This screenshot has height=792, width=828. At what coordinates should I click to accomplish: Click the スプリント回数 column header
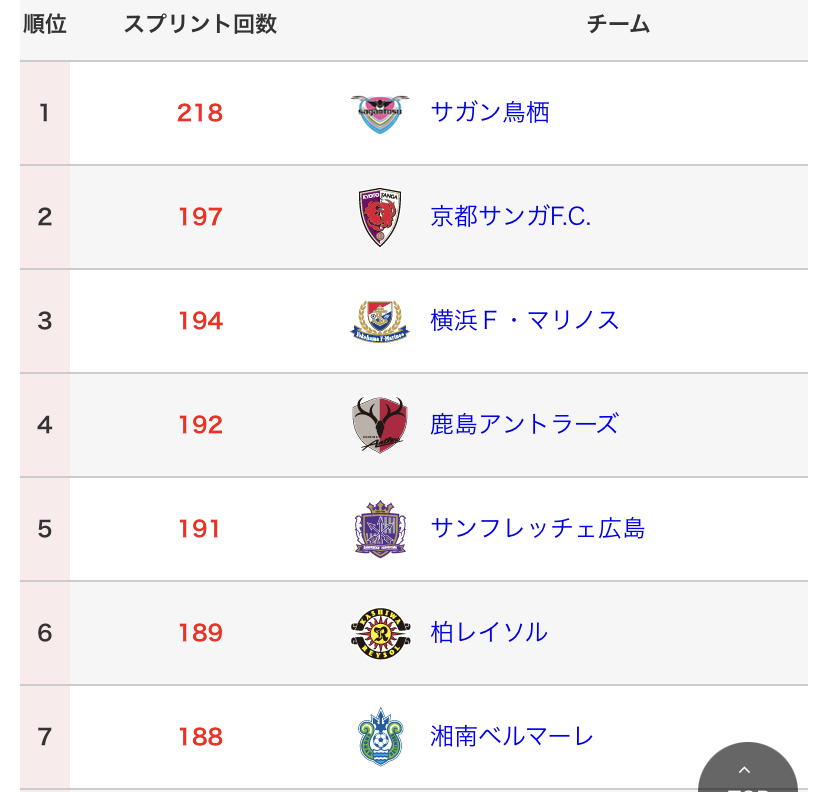[x=200, y=24]
